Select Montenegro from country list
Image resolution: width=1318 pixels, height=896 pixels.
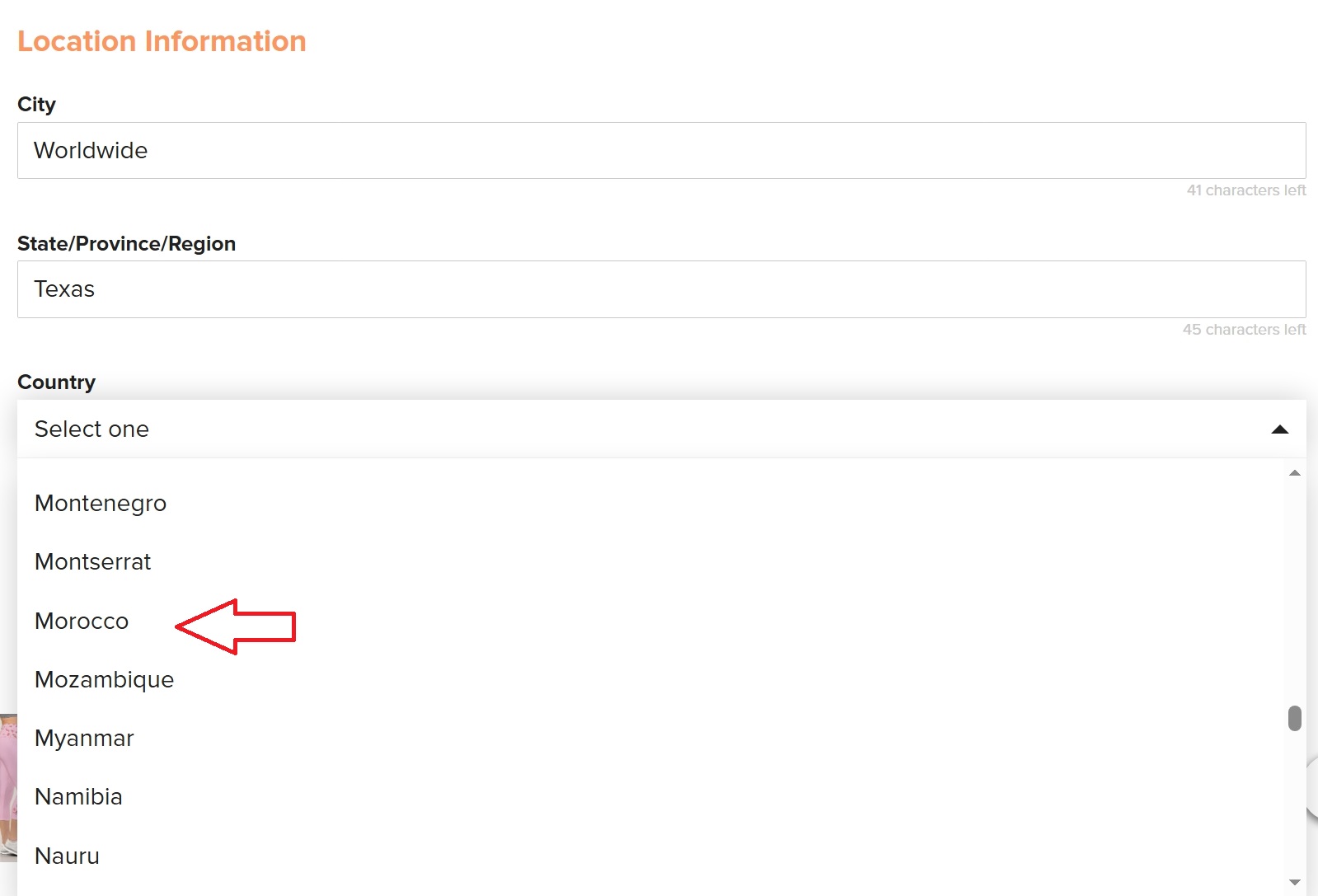(650, 503)
